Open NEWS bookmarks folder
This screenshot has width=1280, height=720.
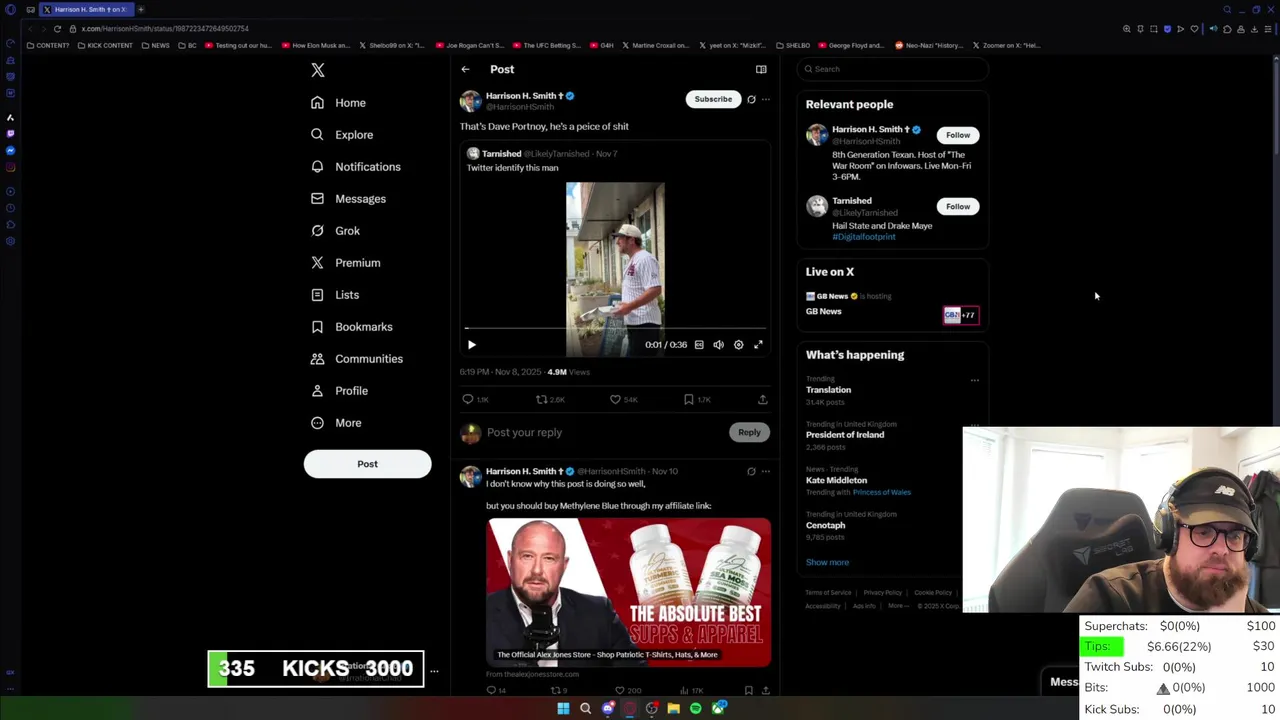155,46
